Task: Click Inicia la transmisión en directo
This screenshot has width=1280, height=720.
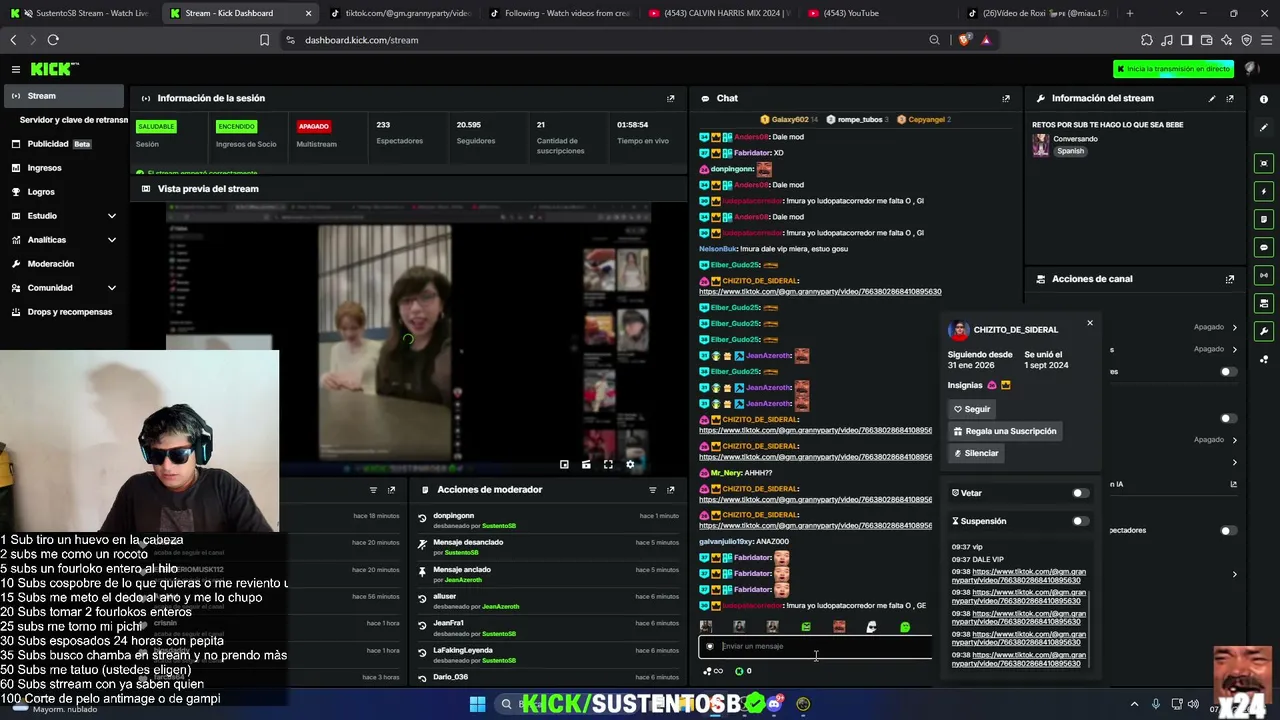Action: point(1174,69)
